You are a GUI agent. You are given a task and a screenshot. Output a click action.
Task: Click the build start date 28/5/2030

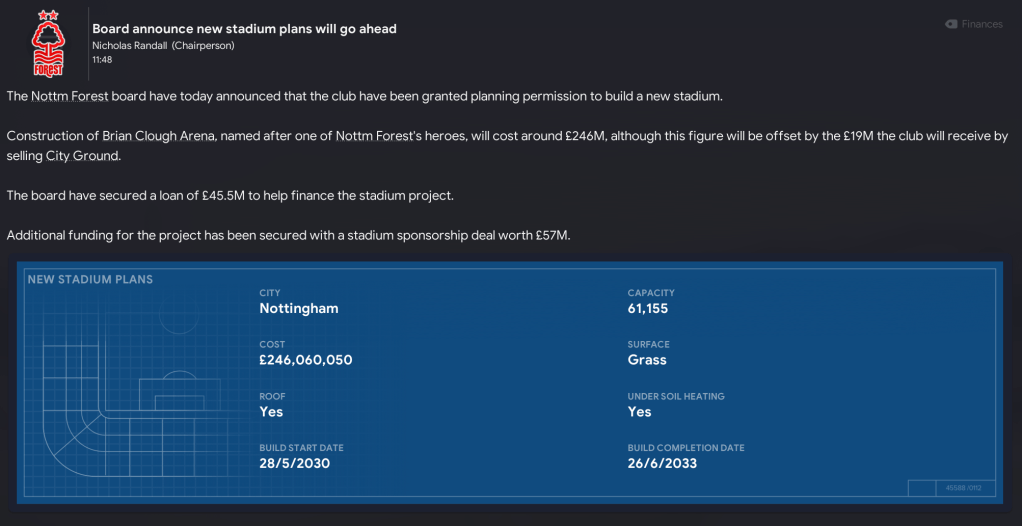coord(294,464)
